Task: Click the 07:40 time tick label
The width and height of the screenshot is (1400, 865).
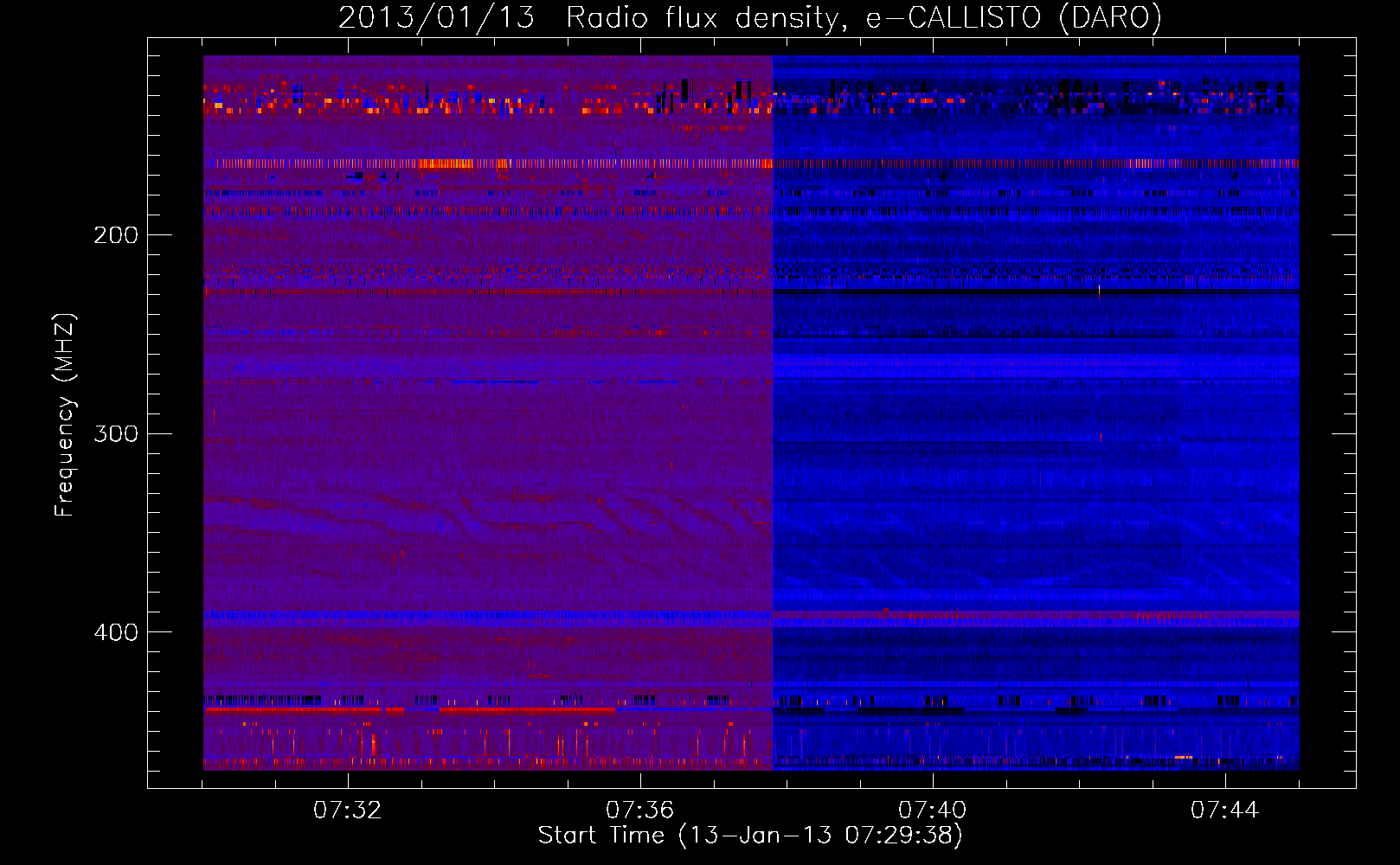Action: (x=933, y=811)
